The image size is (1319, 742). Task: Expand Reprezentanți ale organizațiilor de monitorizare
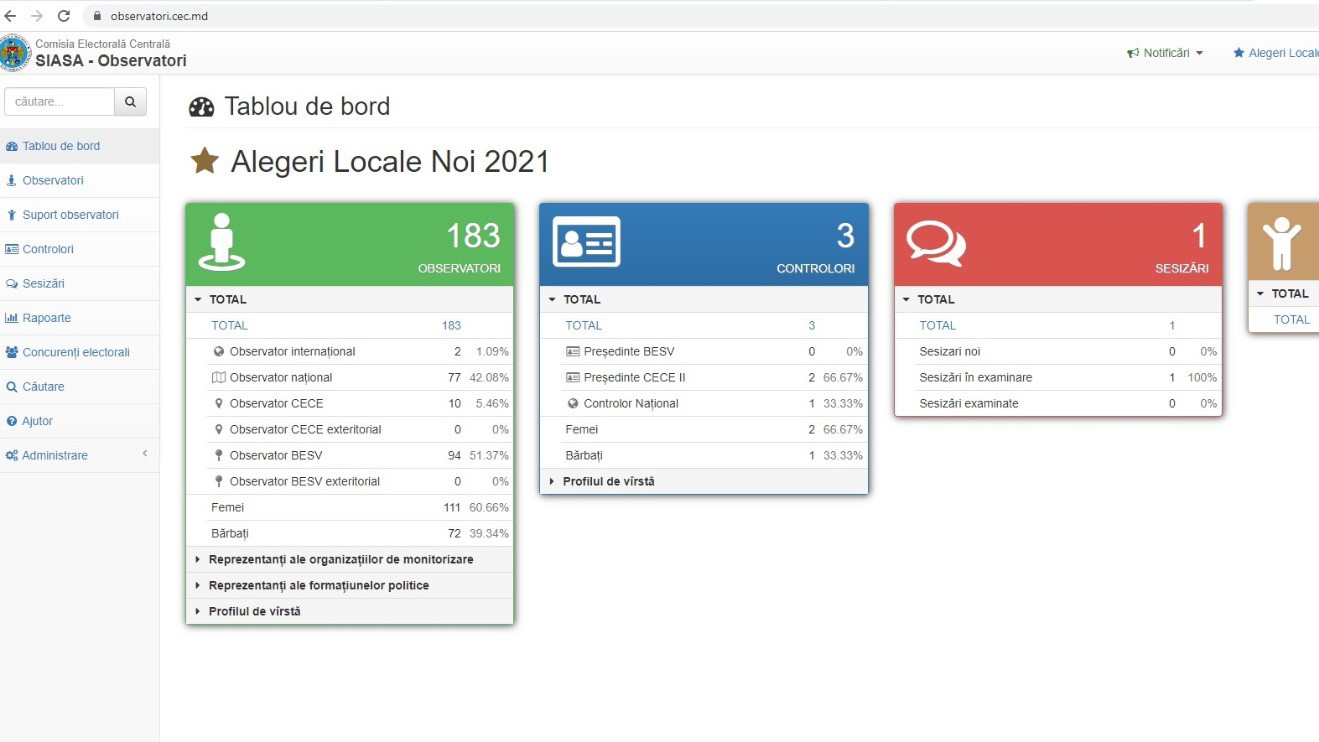(340, 560)
